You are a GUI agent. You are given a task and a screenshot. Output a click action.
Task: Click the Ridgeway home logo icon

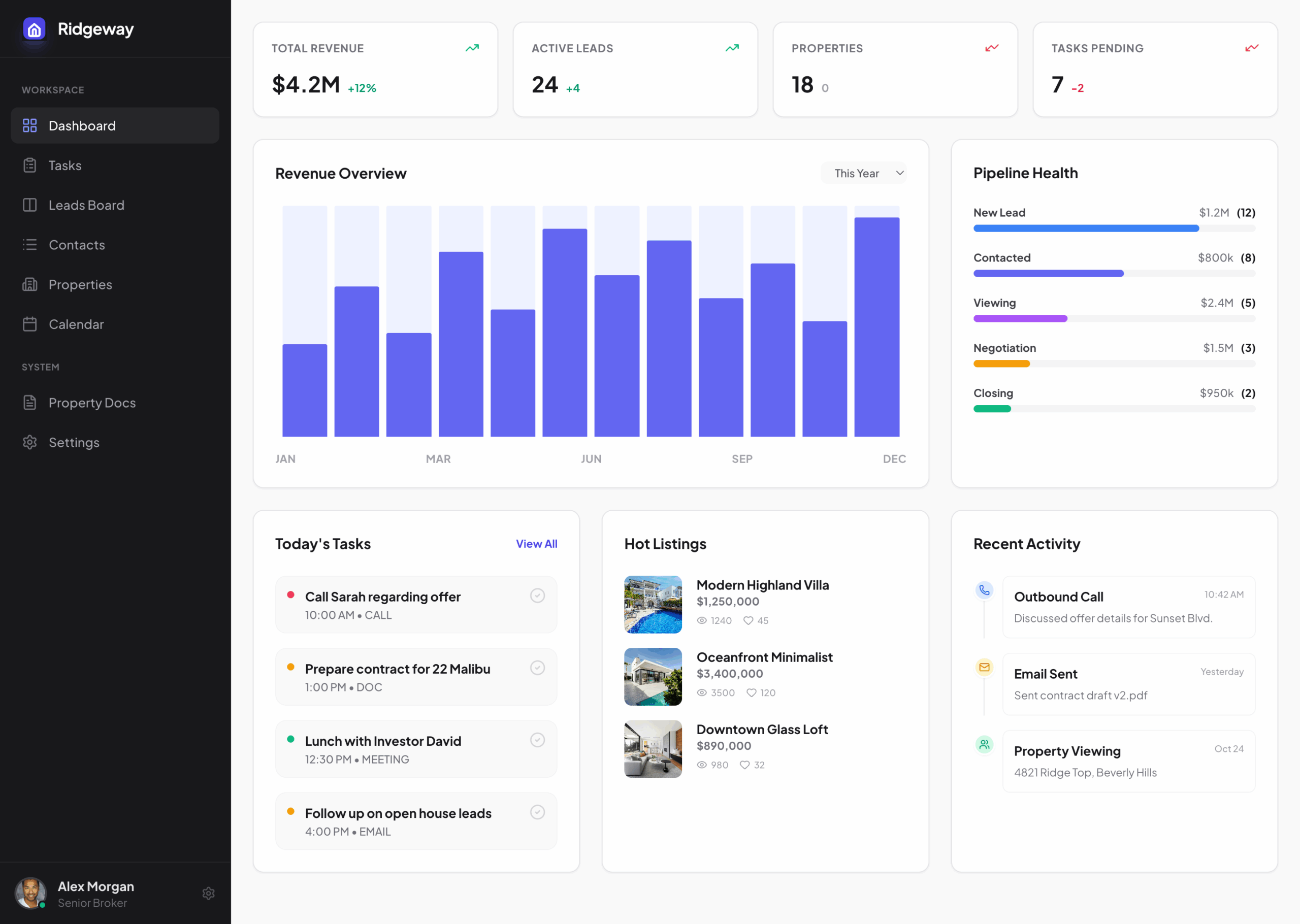tap(34, 29)
